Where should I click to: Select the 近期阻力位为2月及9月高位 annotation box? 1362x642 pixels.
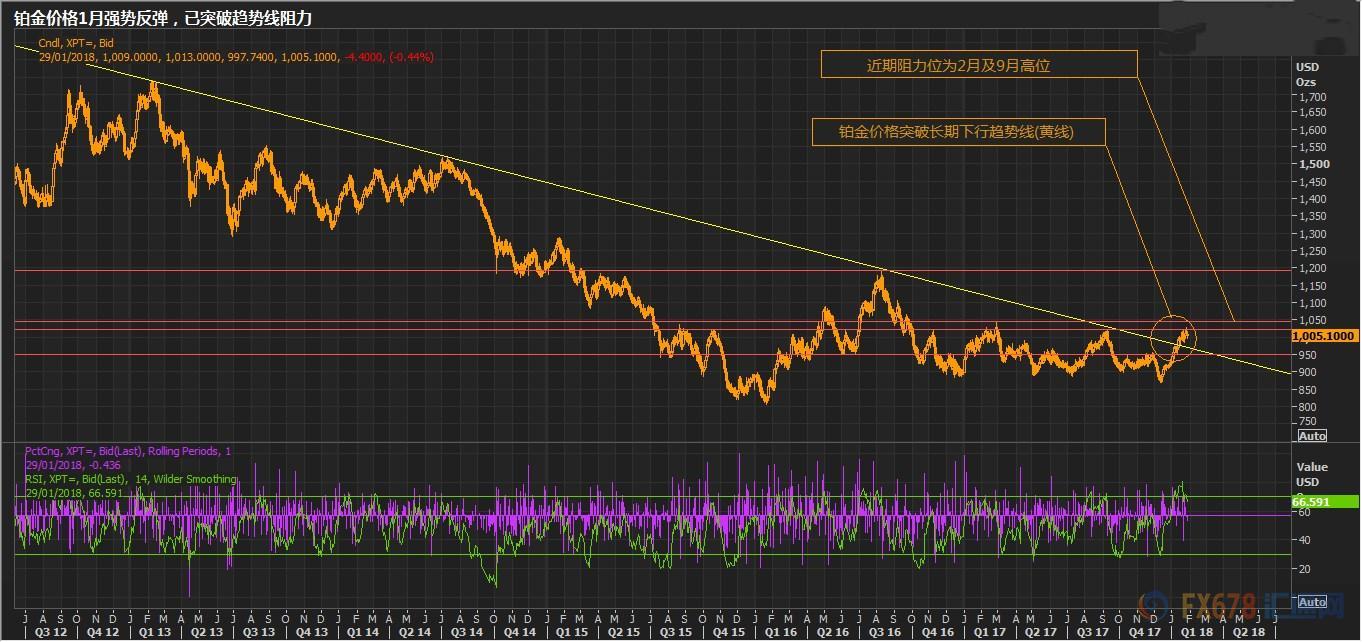[x=979, y=65]
